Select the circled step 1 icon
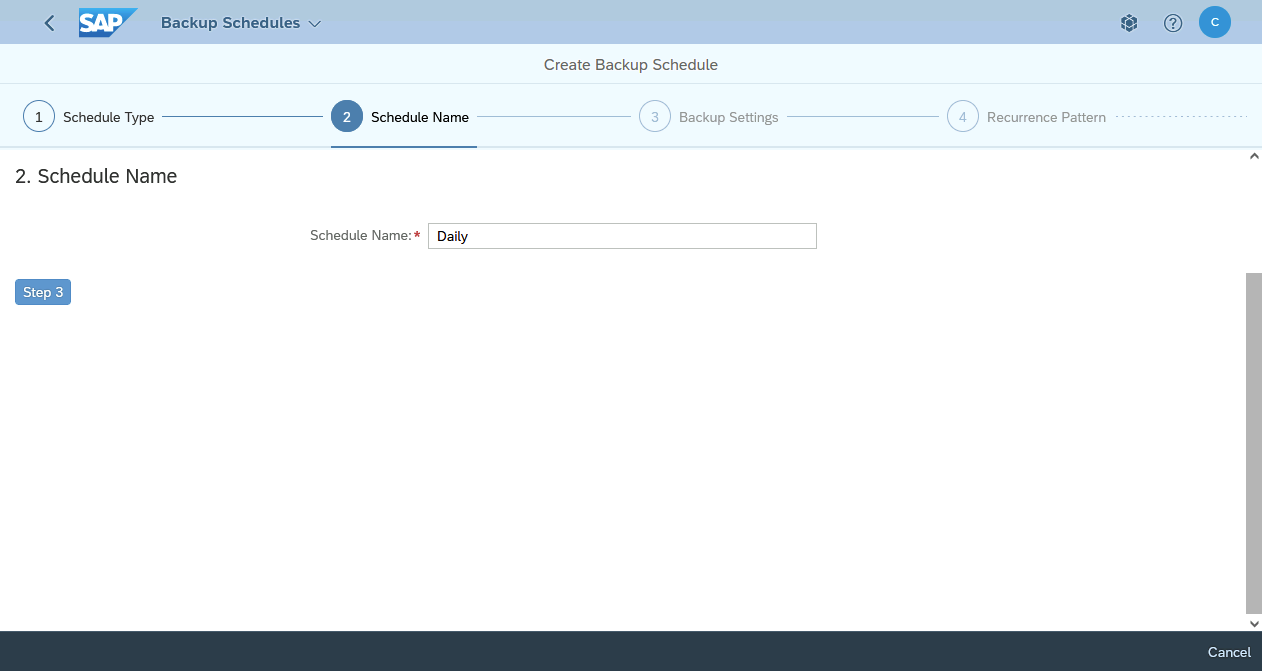Image resolution: width=1262 pixels, height=671 pixels. click(38, 116)
